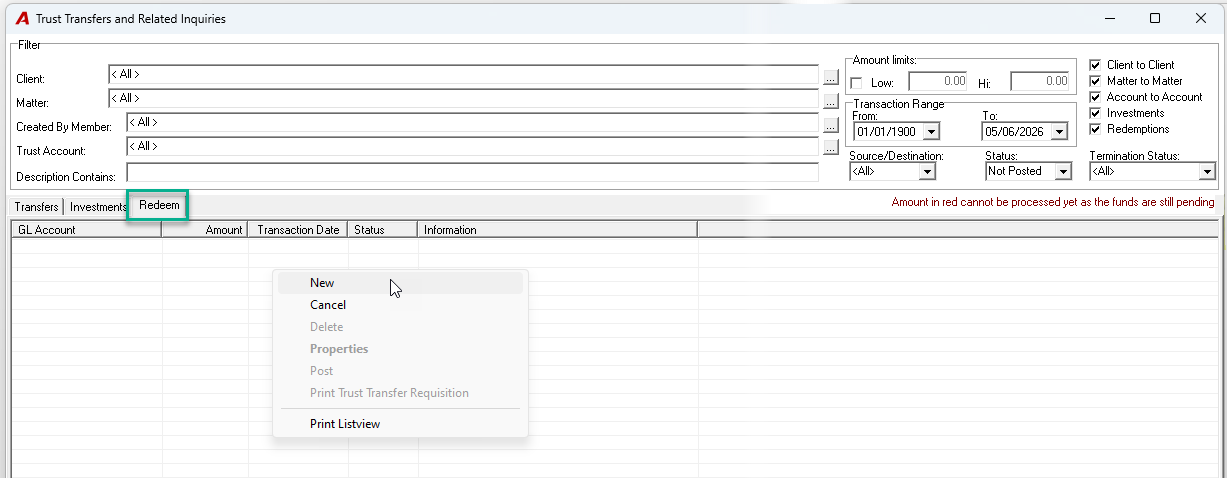Sort by GL Account column header
This screenshot has height=478, width=1227.
[x=87, y=230]
